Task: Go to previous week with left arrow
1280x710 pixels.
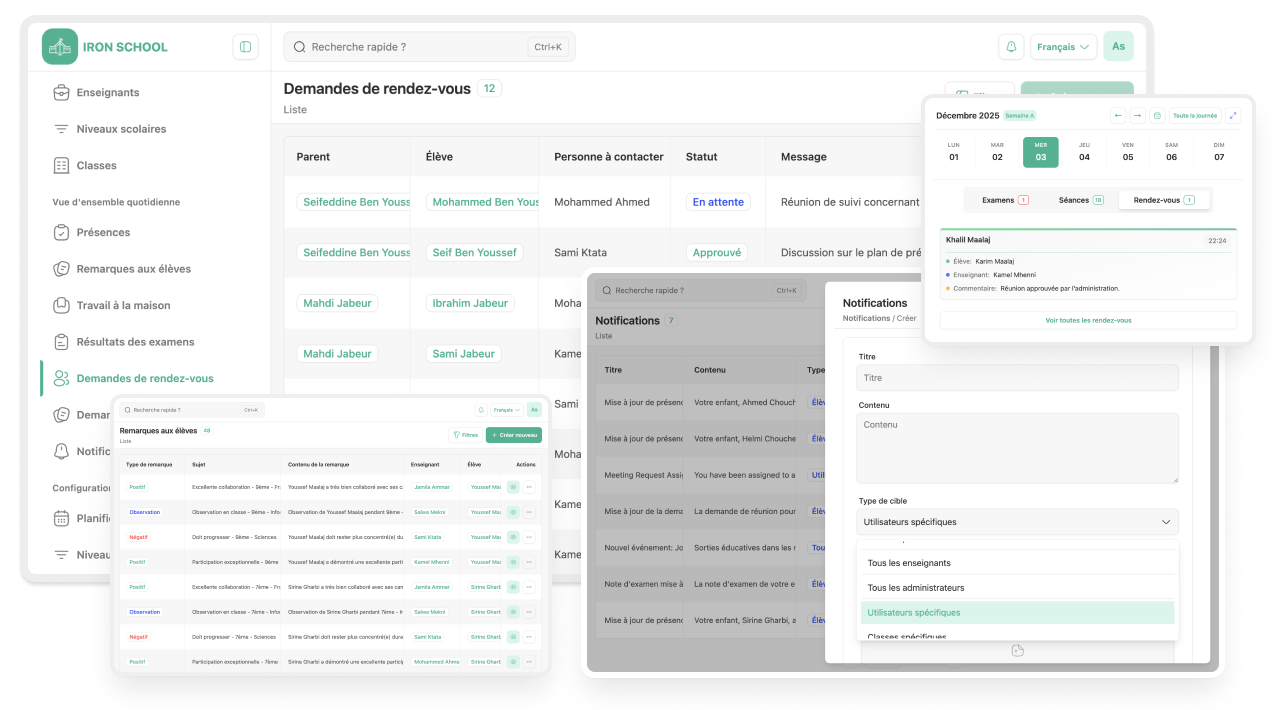Action: pos(1118,116)
